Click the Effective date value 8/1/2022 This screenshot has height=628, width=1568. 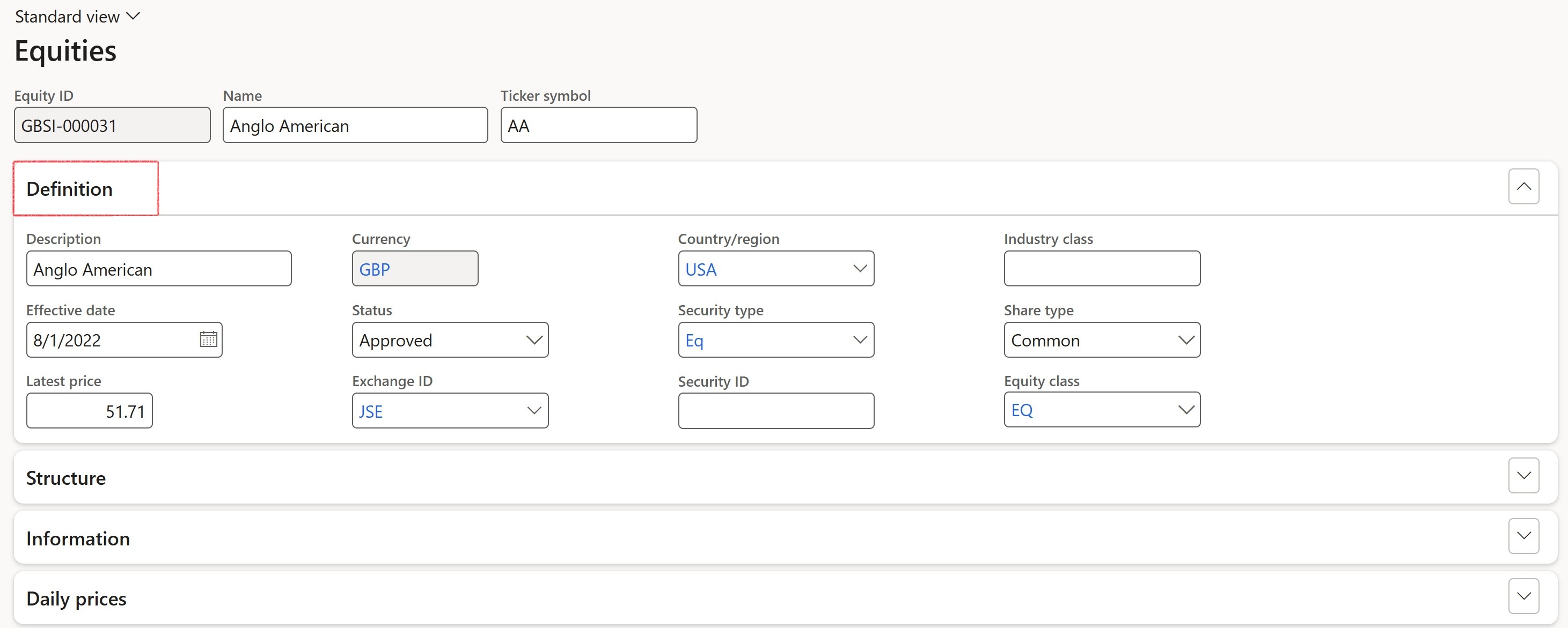click(67, 340)
